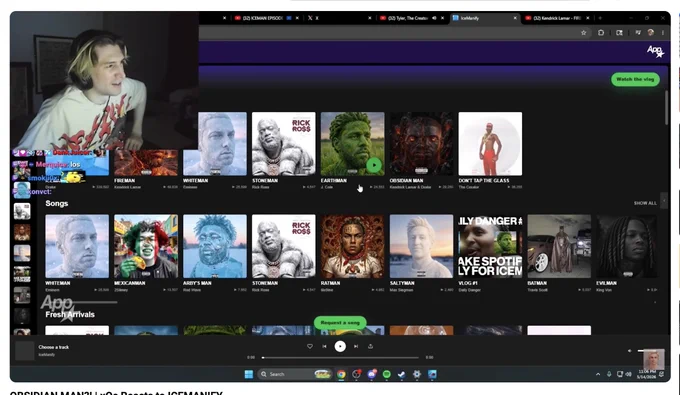Open the Chrome profile avatar
Image resolution: width=680 pixels, height=395 pixels.
[x=651, y=33]
